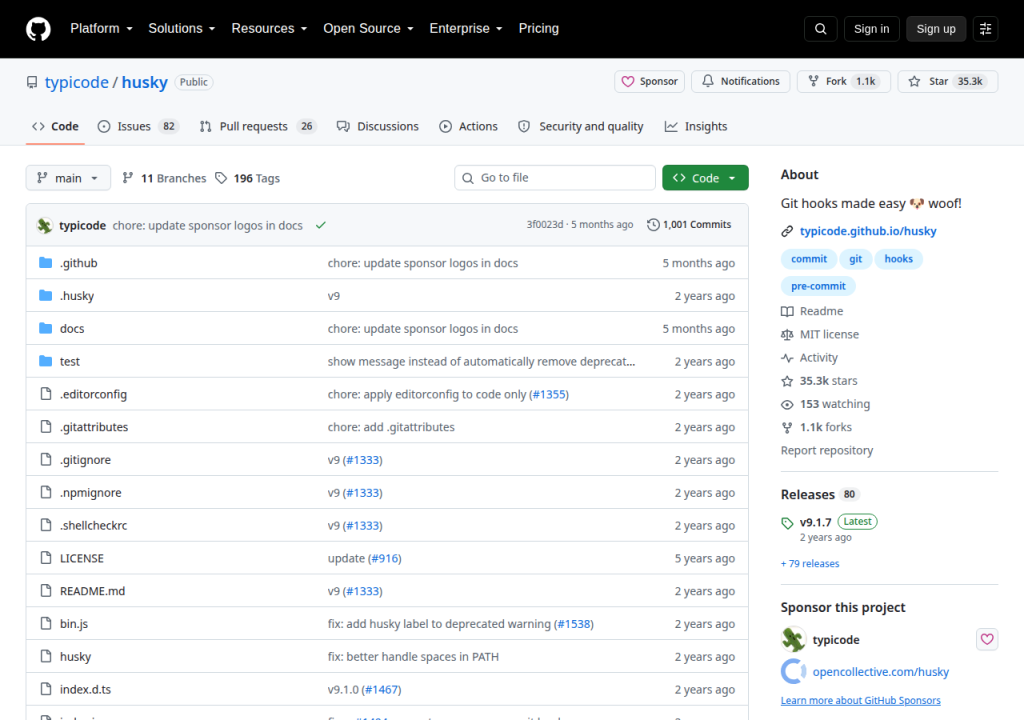Image resolution: width=1024 pixels, height=720 pixels.
Task: Open the Discussions tab
Action: point(377,127)
